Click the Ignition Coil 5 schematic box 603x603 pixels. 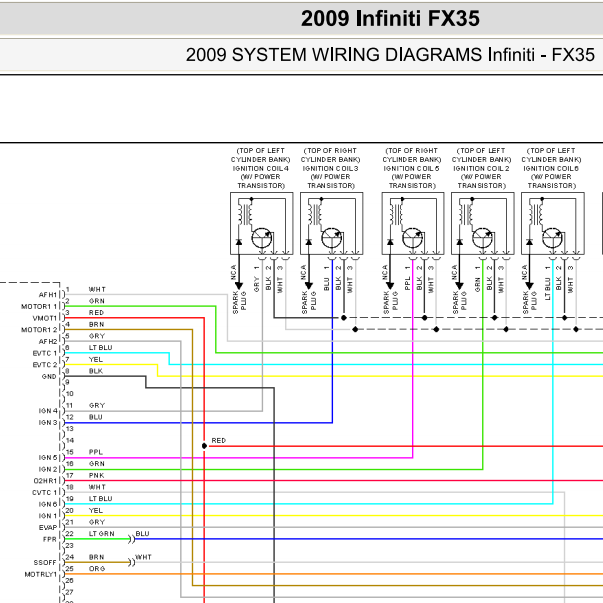click(x=413, y=223)
